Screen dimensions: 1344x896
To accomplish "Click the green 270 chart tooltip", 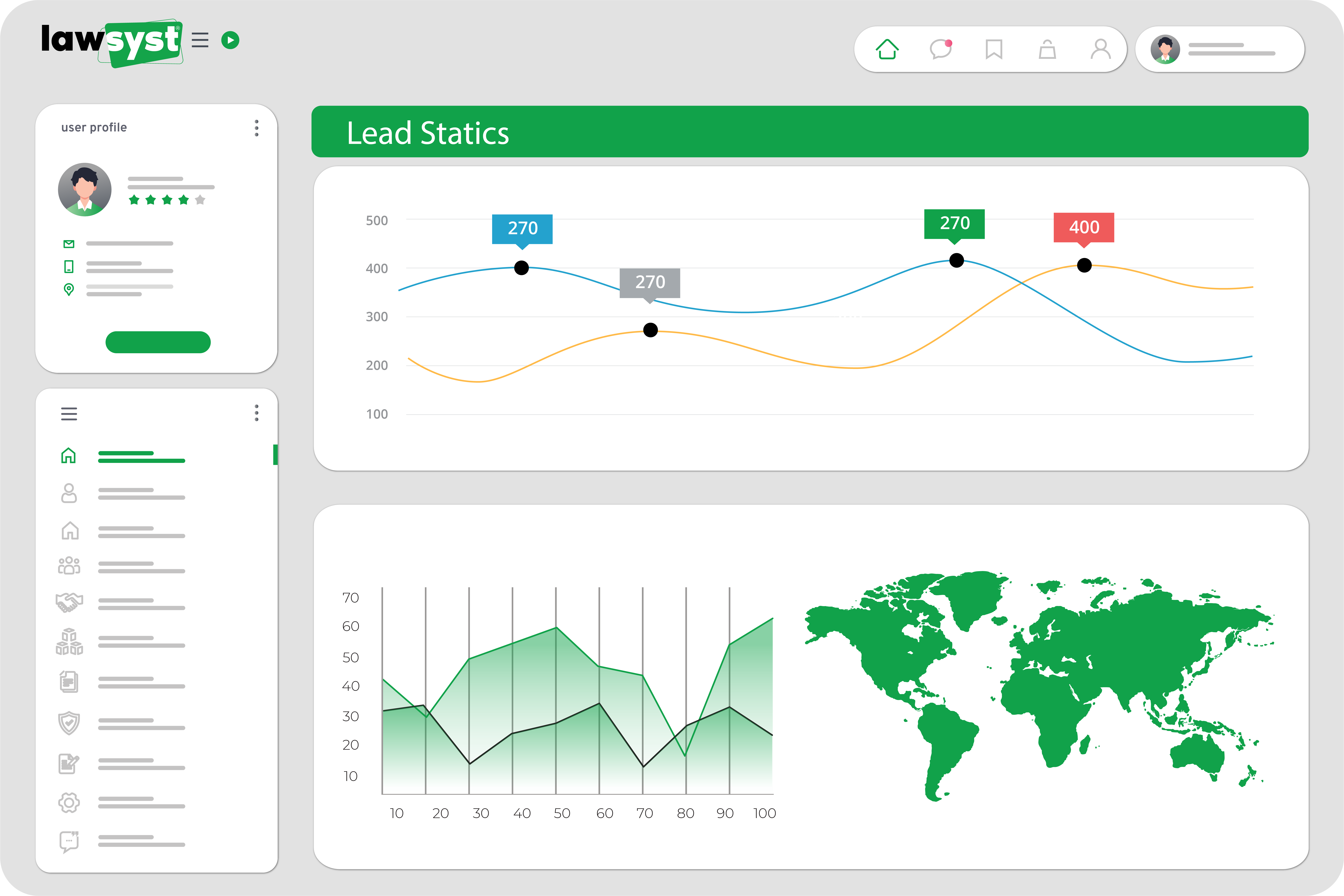I will pyautogui.click(x=954, y=225).
